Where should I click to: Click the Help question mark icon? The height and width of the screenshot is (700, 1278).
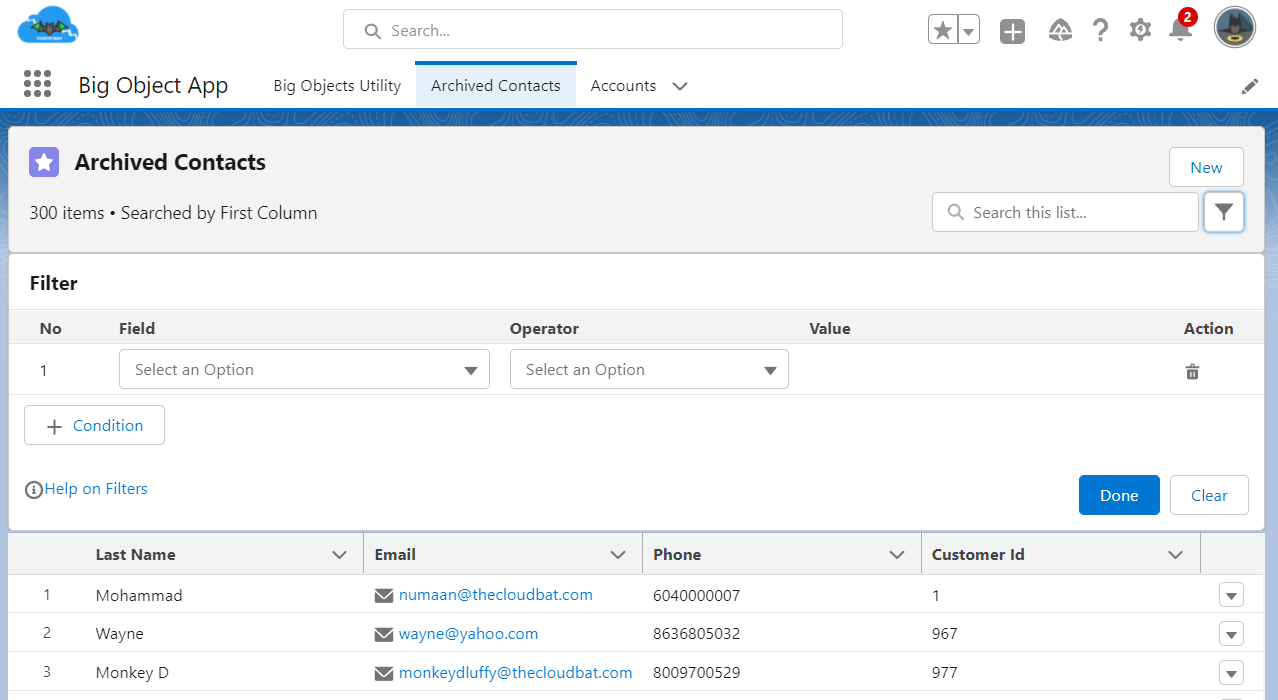click(1100, 31)
